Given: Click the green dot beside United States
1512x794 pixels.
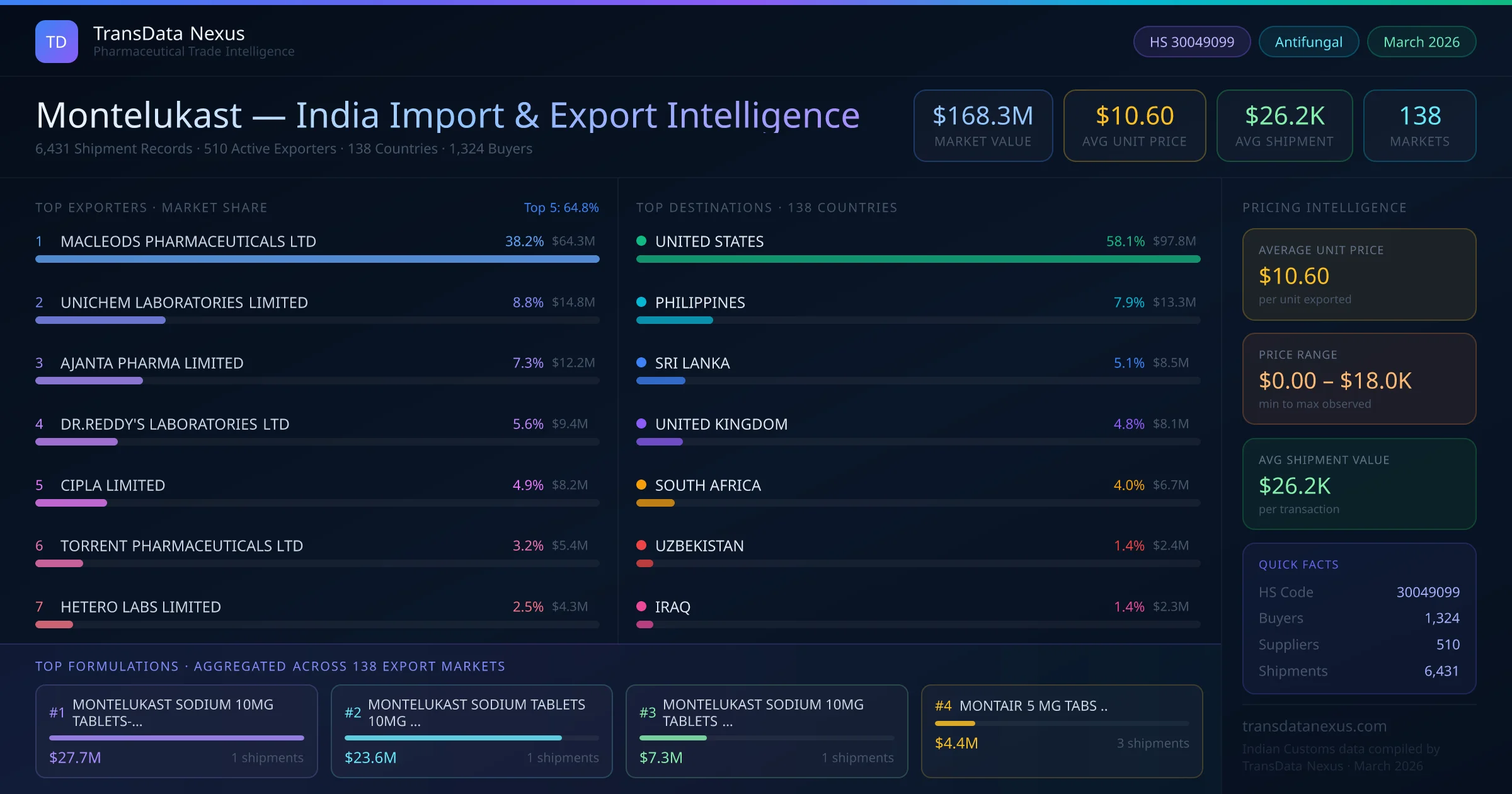Looking at the screenshot, I should click(x=641, y=241).
